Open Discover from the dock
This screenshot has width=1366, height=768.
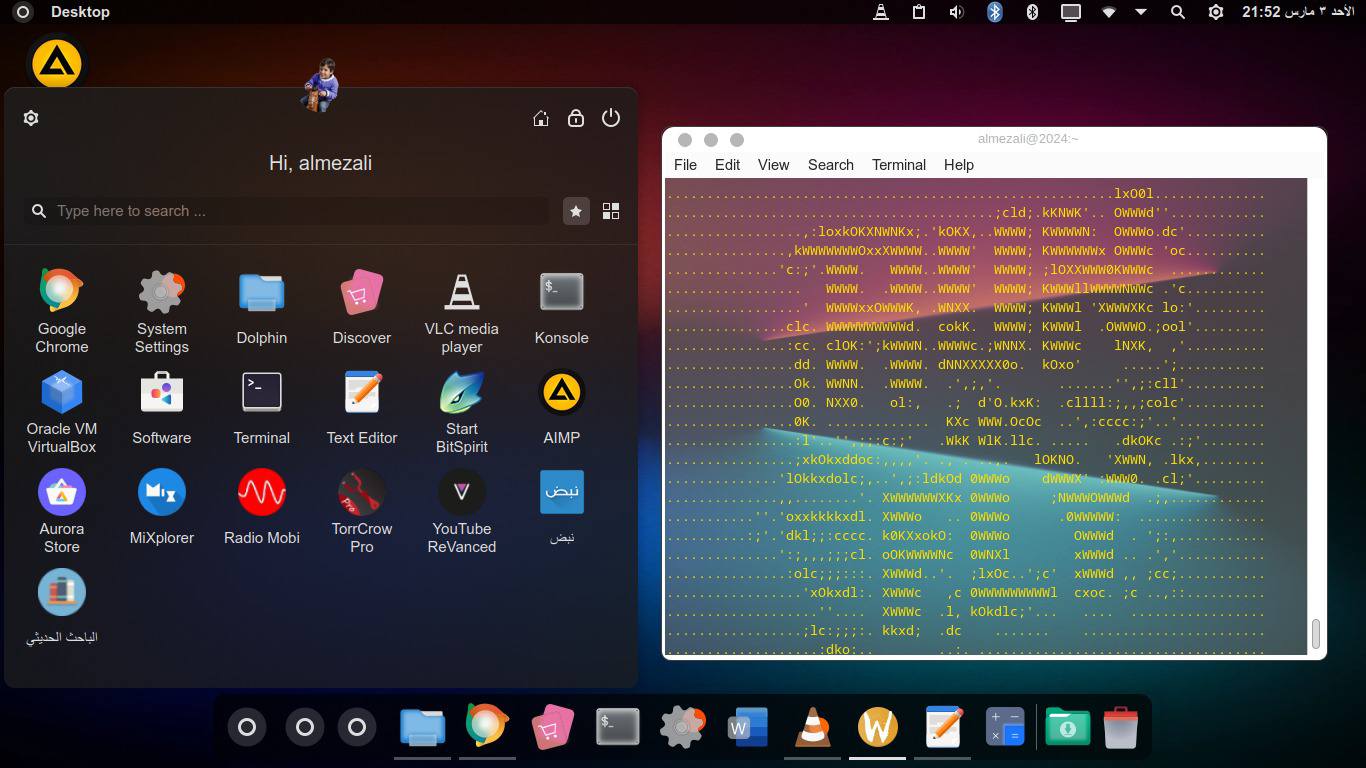(x=552, y=727)
